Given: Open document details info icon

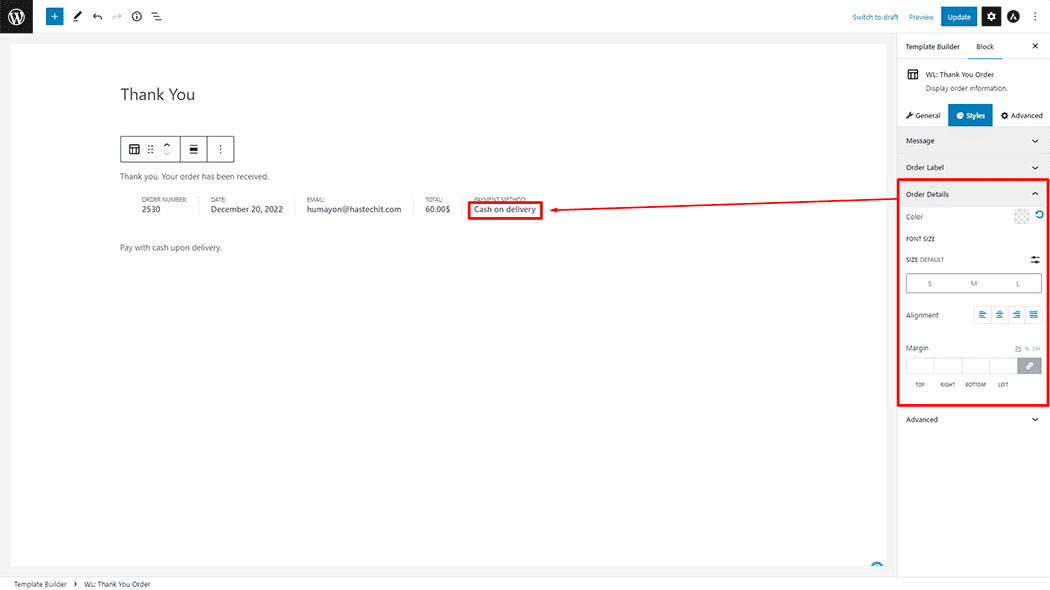Looking at the screenshot, I should click(x=137, y=17).
